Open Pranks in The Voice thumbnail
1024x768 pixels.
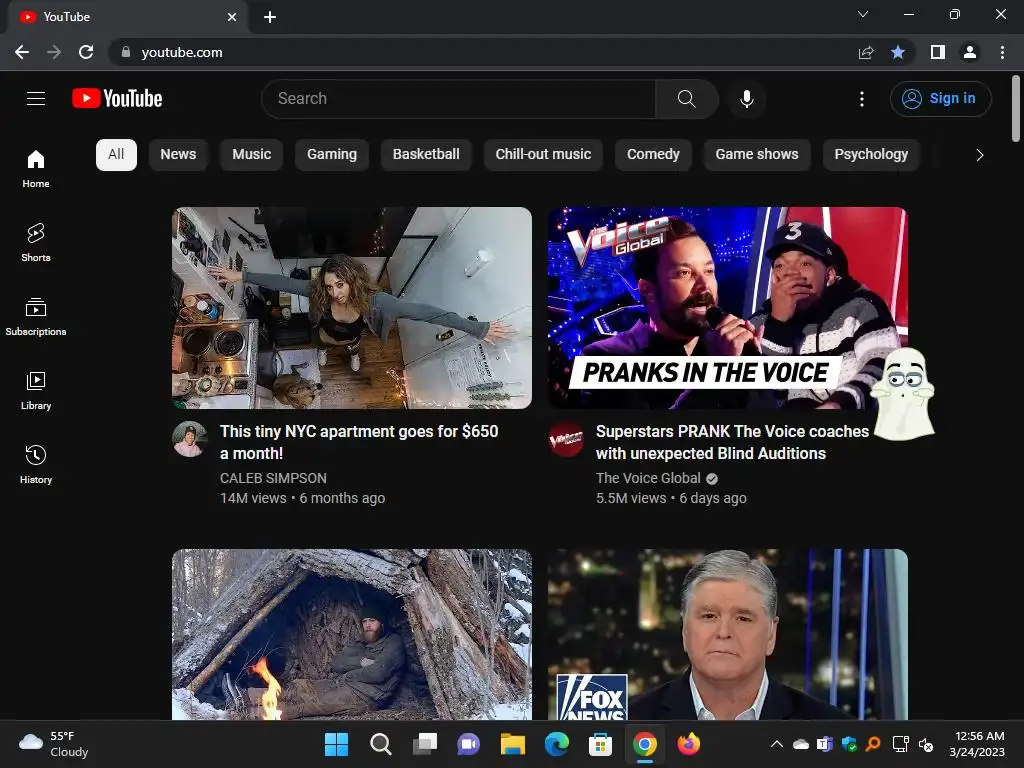click(x=728, y=308)
